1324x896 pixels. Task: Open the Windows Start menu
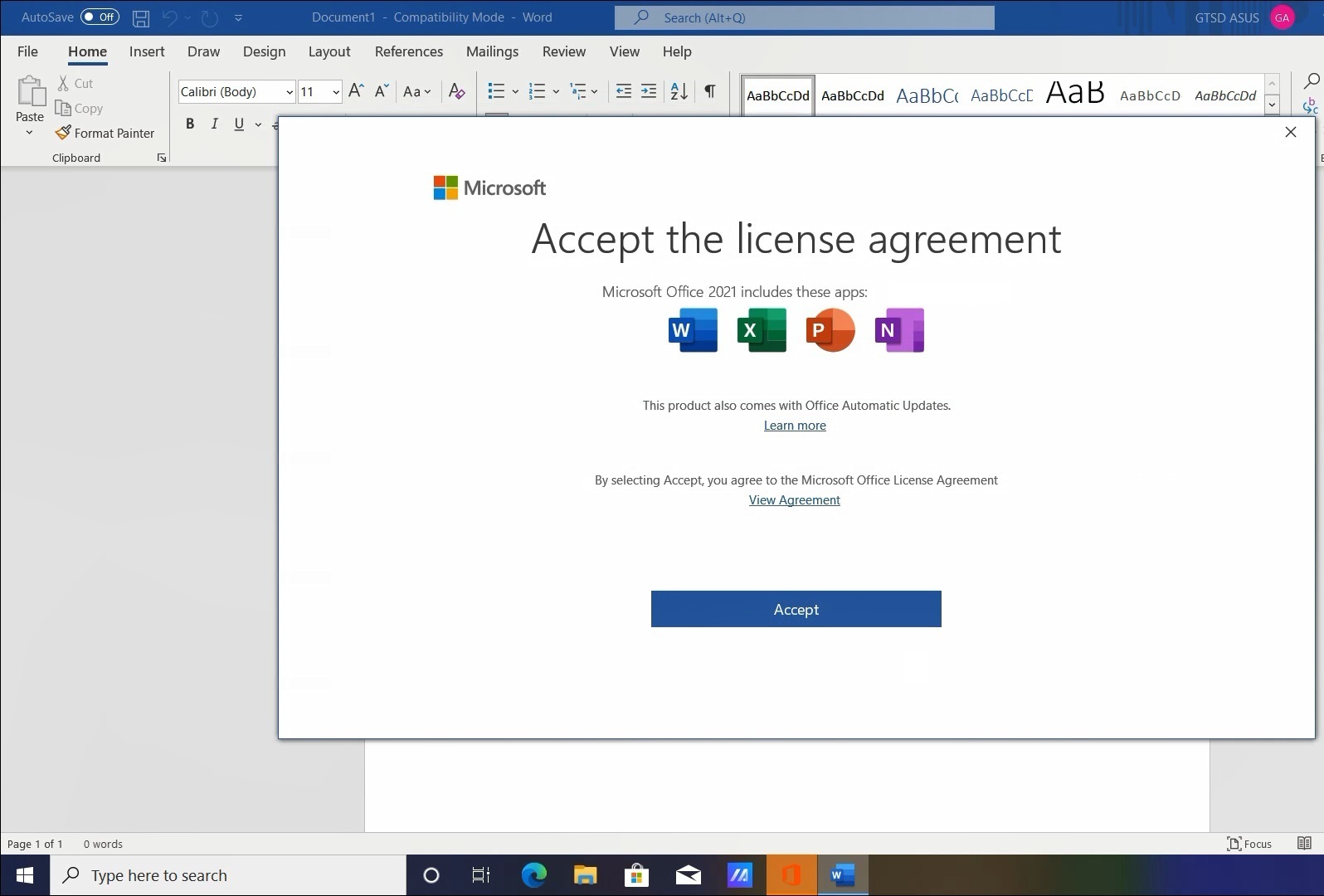(x=25, y=875)
